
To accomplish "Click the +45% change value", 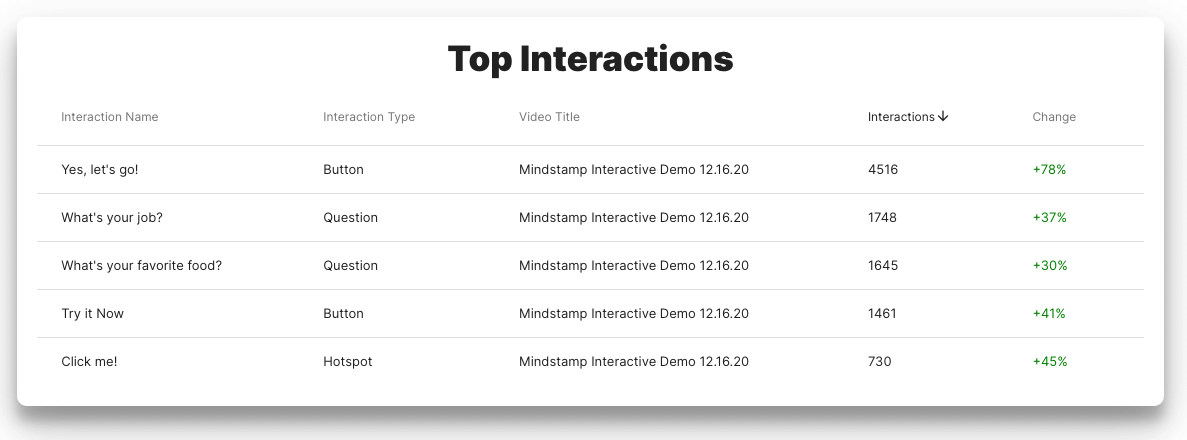I will pyautogui.click(x=1049, y=362).
